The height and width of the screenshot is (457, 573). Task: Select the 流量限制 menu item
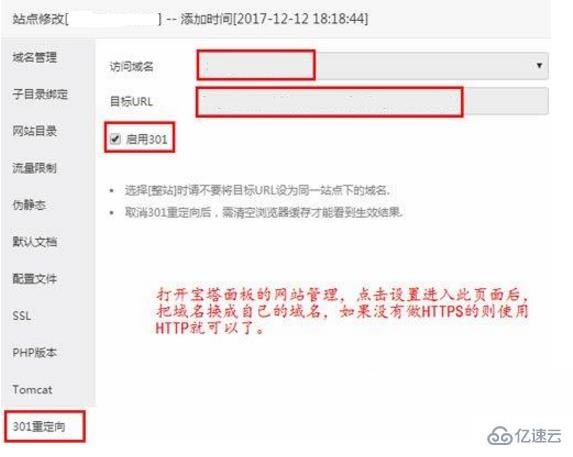(x=35, y=168)
